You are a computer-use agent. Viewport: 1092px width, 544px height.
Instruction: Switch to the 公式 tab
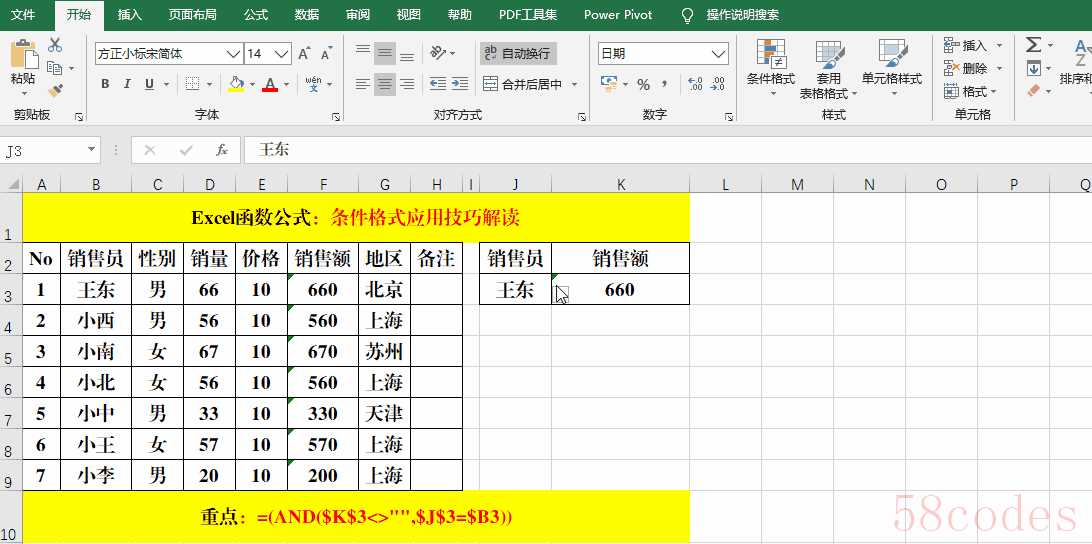pyautogui.click(x=256, y=15)
